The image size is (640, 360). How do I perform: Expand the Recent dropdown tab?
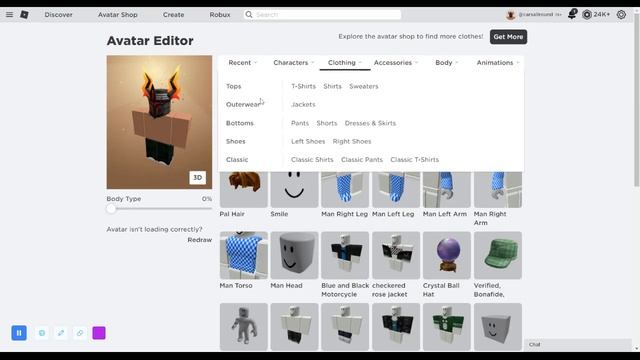coord(243,63)
